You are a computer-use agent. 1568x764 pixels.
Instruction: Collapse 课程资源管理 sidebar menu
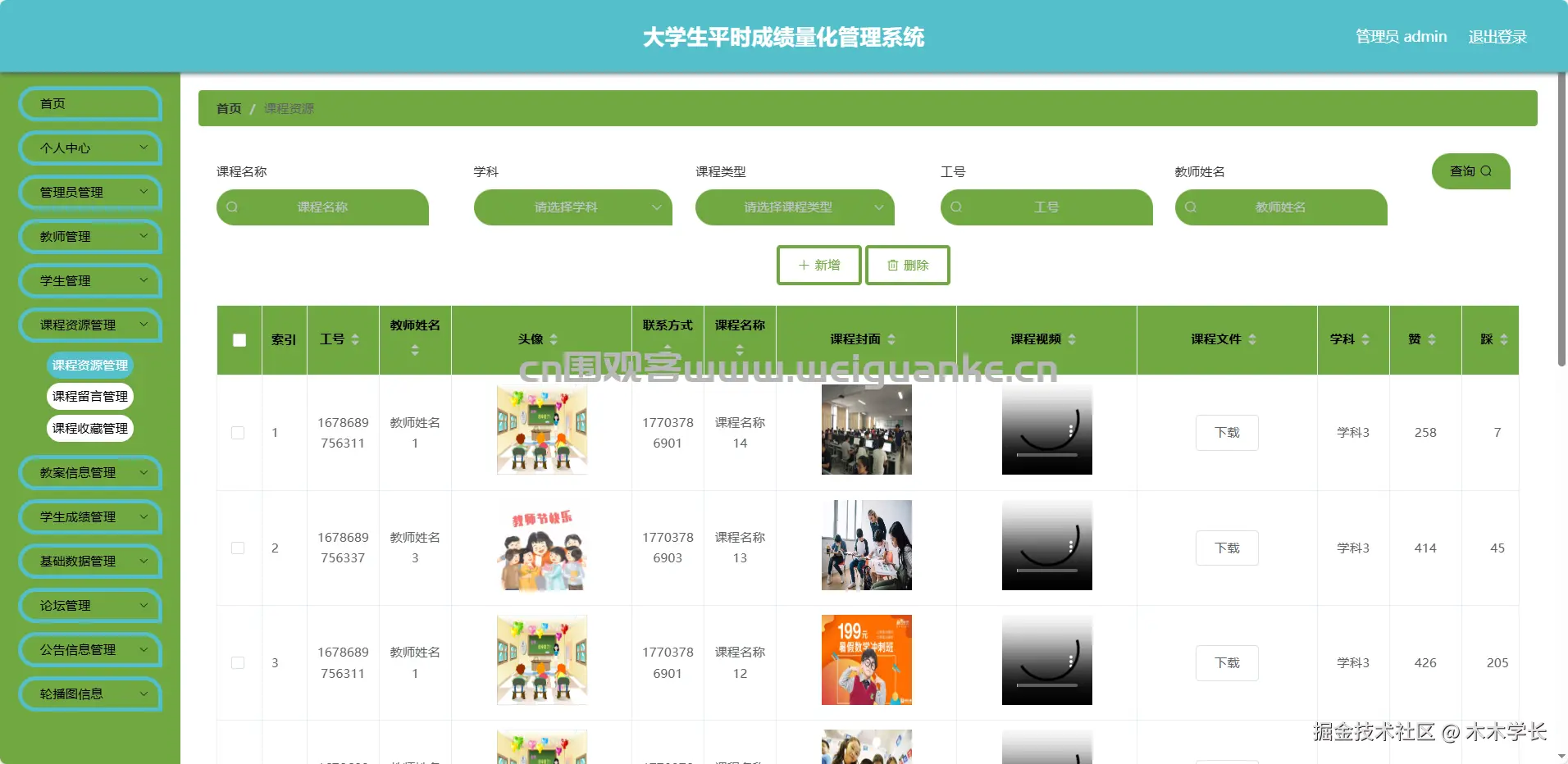[90, 325]
